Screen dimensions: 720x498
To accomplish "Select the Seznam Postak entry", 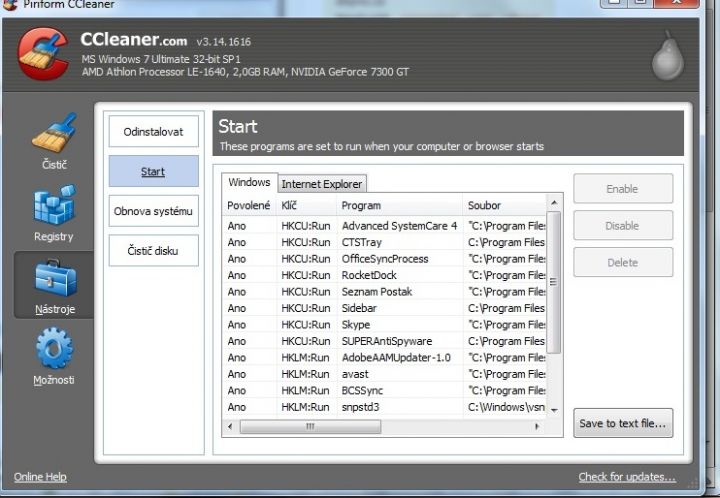I will pyautogui.click(x=385, y=292).
